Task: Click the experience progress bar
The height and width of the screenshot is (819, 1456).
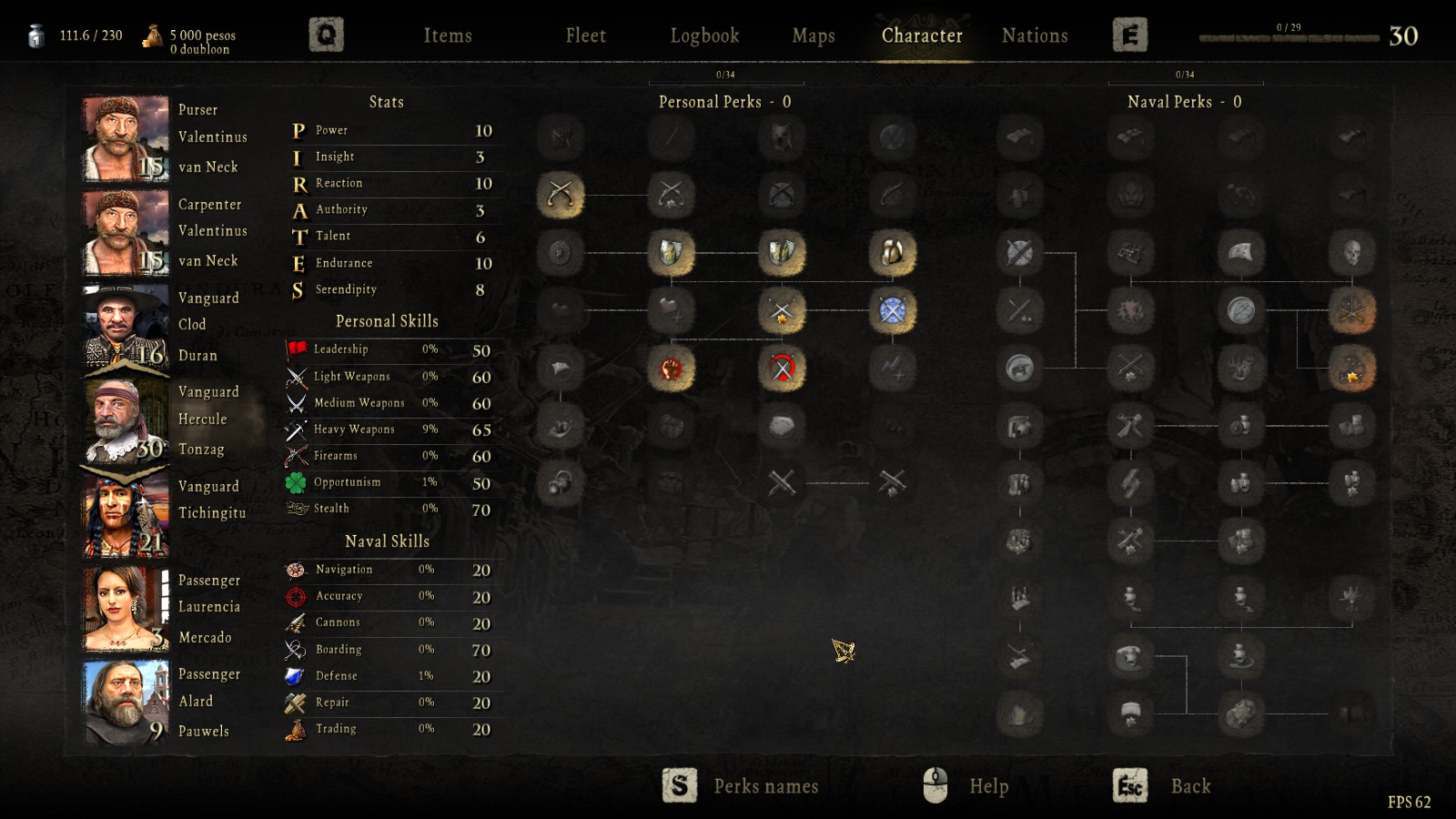Action: [x=1289, y=38]
